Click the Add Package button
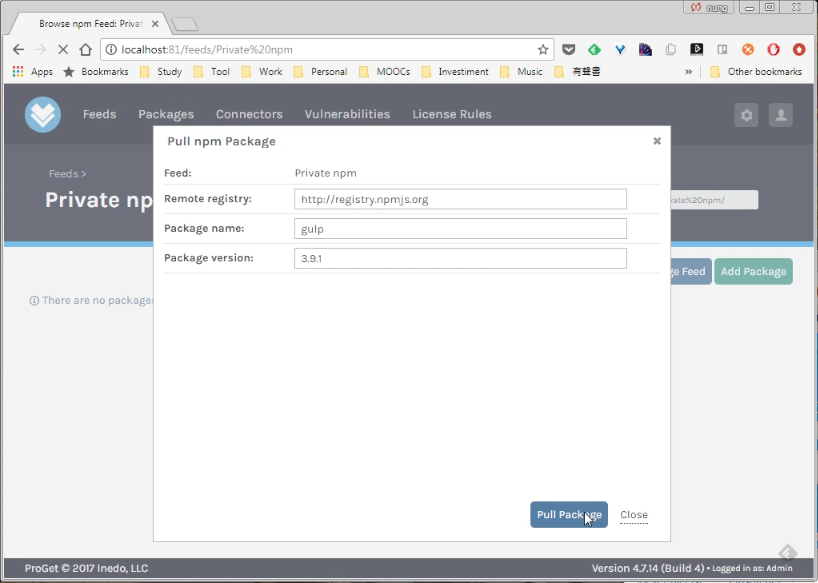This screenshot has width=818, height=583. click(753, 271)
